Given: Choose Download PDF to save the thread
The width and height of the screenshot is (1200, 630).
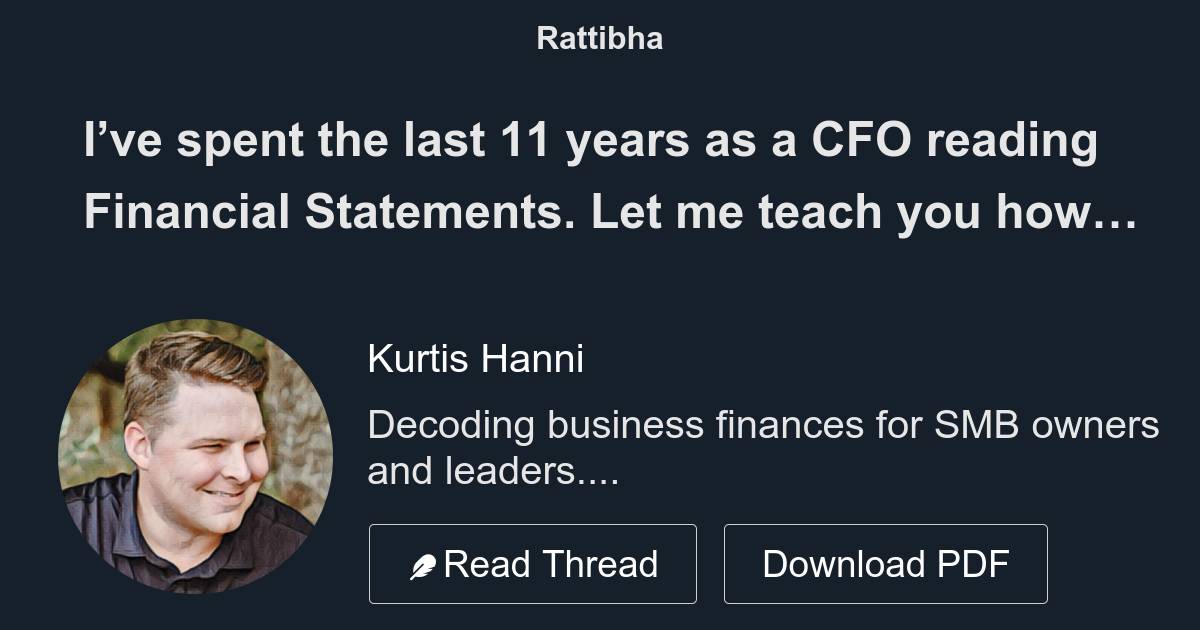Looking at the screenshot, I should (886, 563).
